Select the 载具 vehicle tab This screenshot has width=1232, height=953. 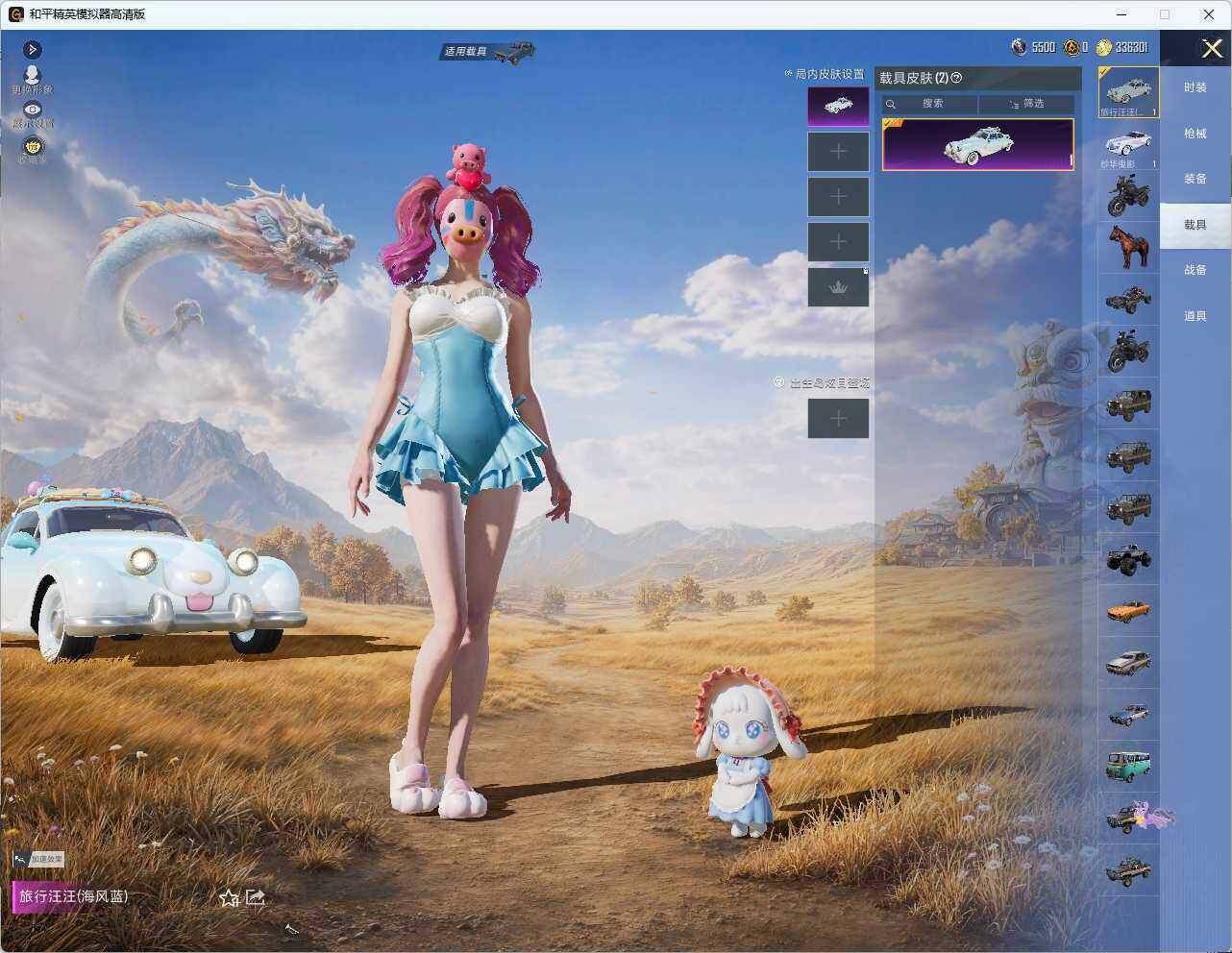1195,225
